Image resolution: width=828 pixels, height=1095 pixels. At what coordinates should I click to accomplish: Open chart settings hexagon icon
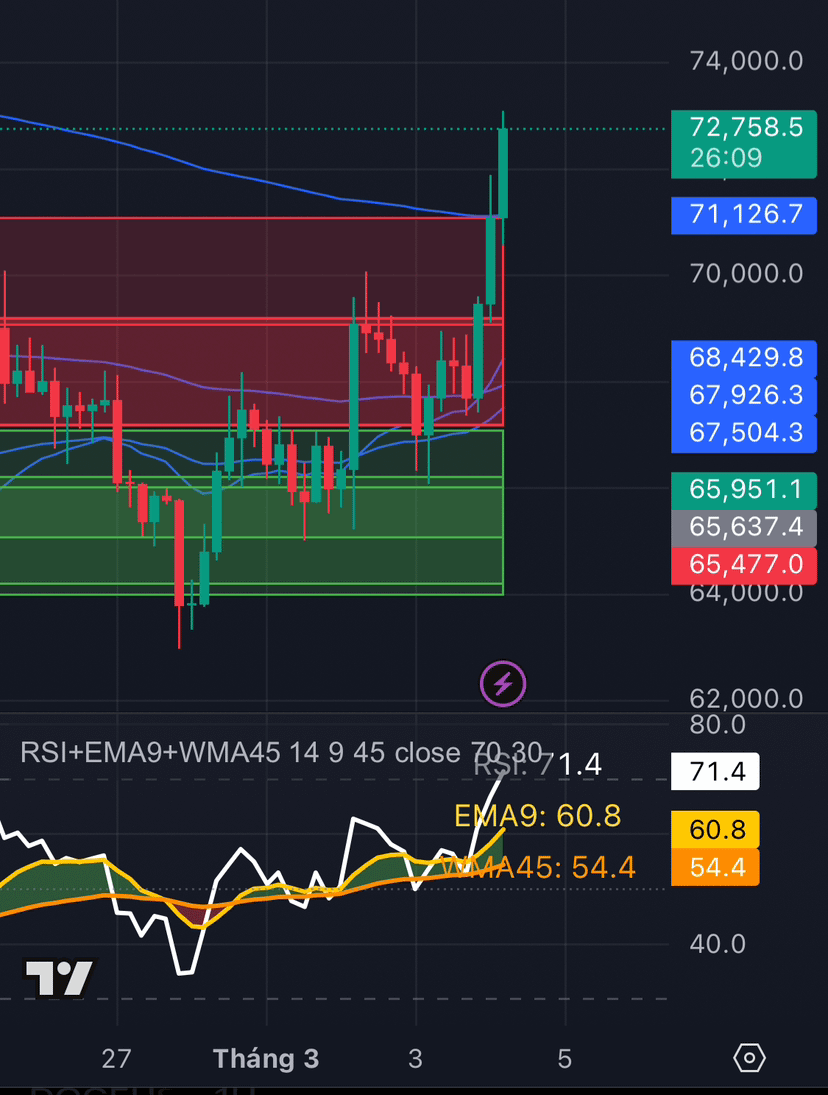[x=749, y=1058]
